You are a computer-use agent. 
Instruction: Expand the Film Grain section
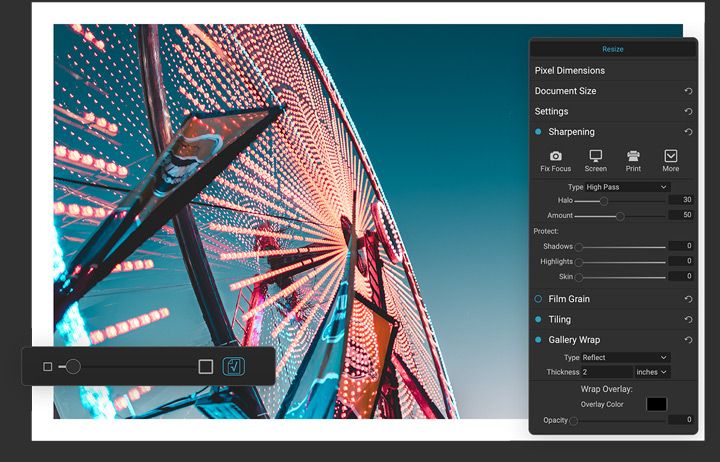pyautogui.click(x=569, y=299)
